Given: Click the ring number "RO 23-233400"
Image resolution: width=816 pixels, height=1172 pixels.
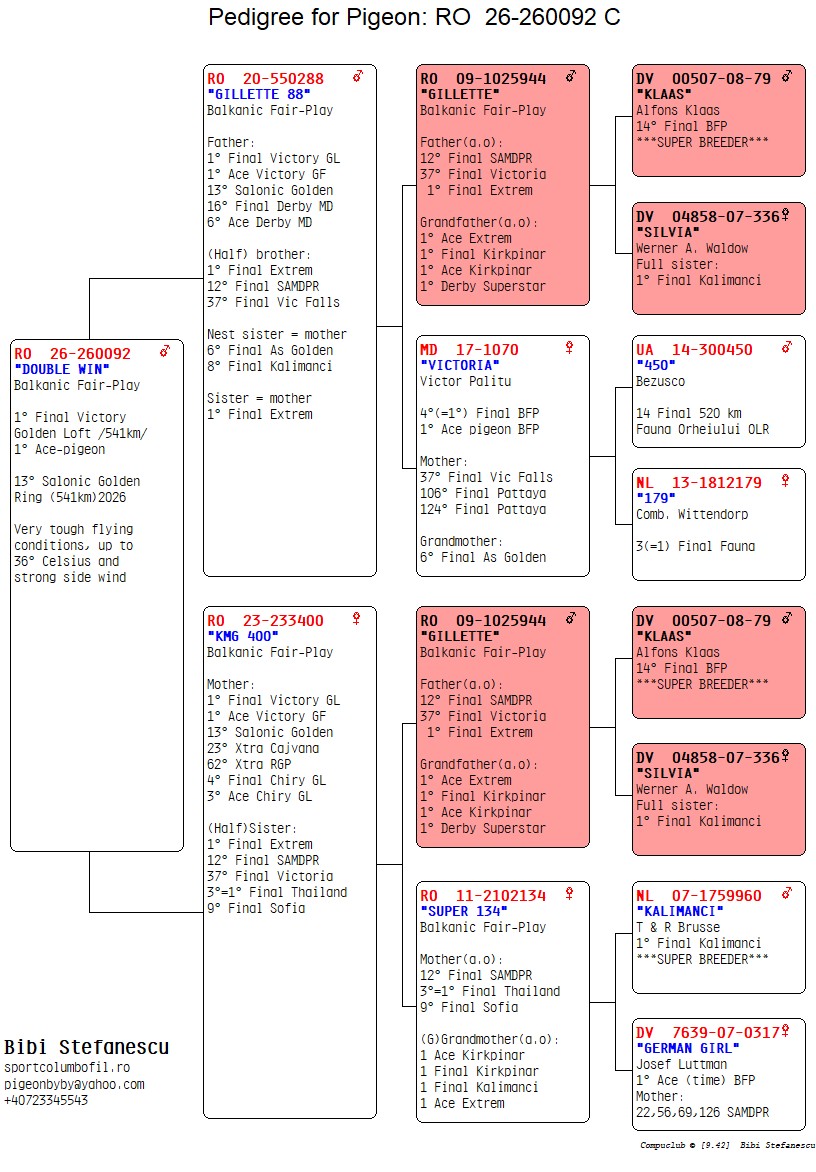Looking at the screenshot, I should pos(265,620).
